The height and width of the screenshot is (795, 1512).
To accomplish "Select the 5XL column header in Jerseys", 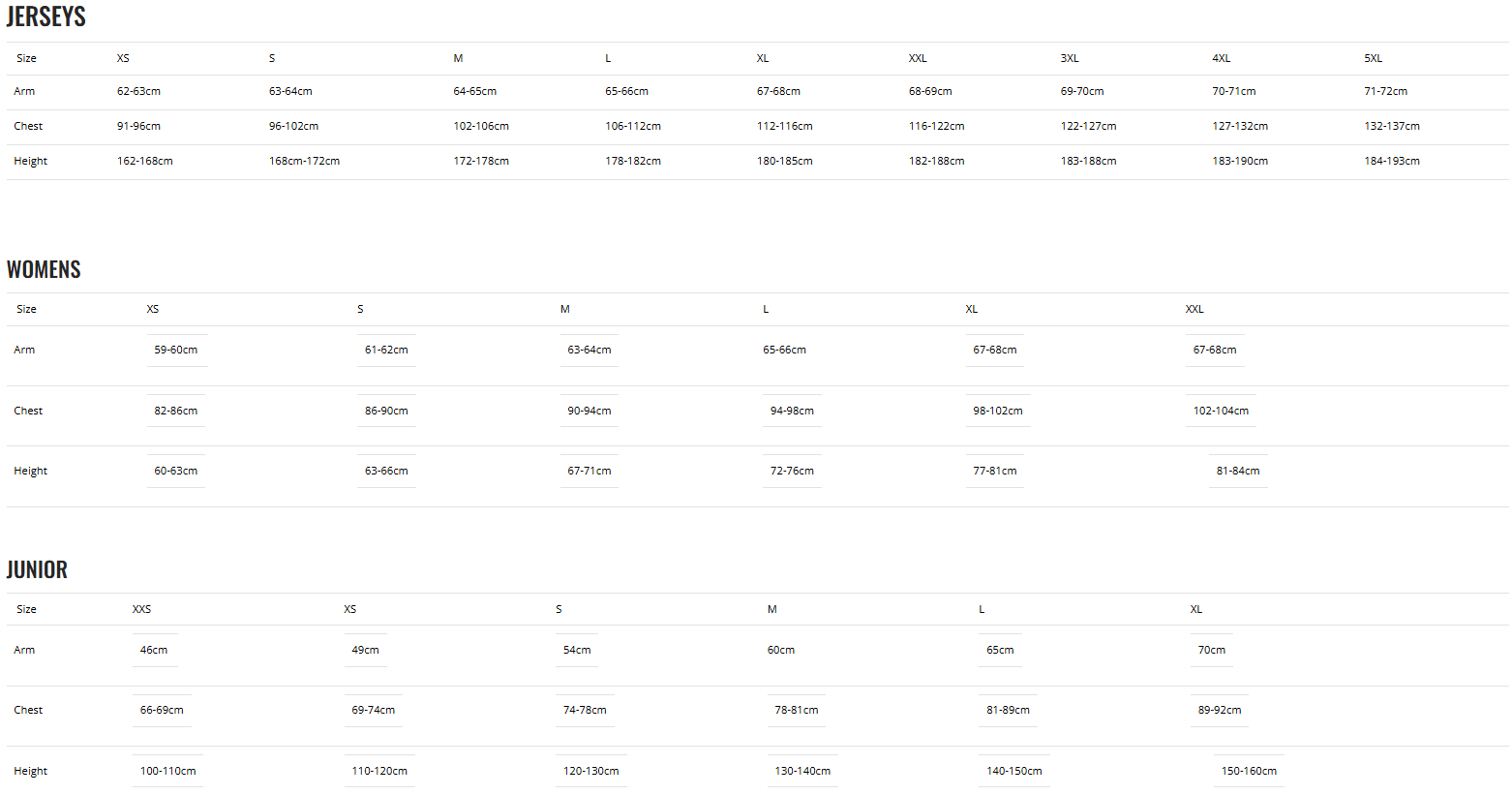I will 1373,58.
